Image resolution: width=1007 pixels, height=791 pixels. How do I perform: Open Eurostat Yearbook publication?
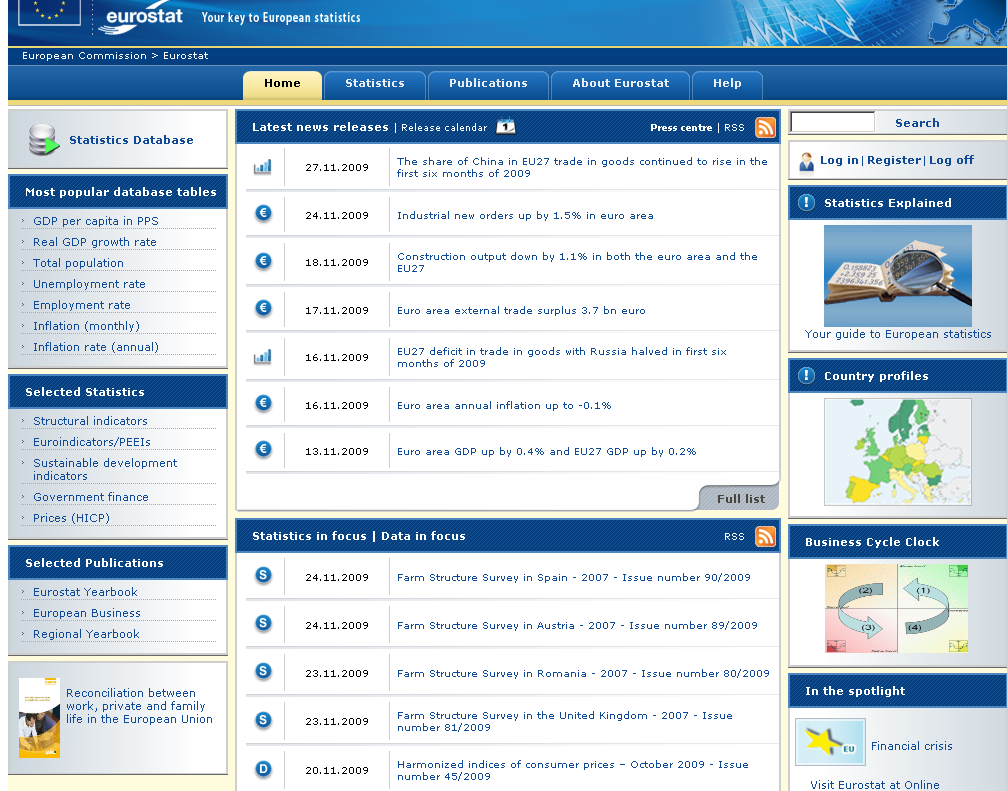coord(85,592)
